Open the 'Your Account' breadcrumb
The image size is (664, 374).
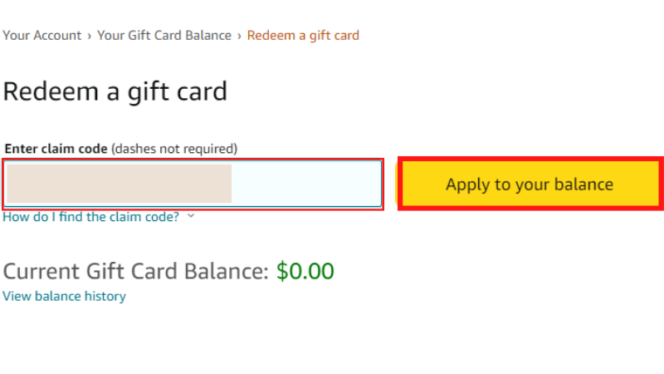tap(42, 35)
